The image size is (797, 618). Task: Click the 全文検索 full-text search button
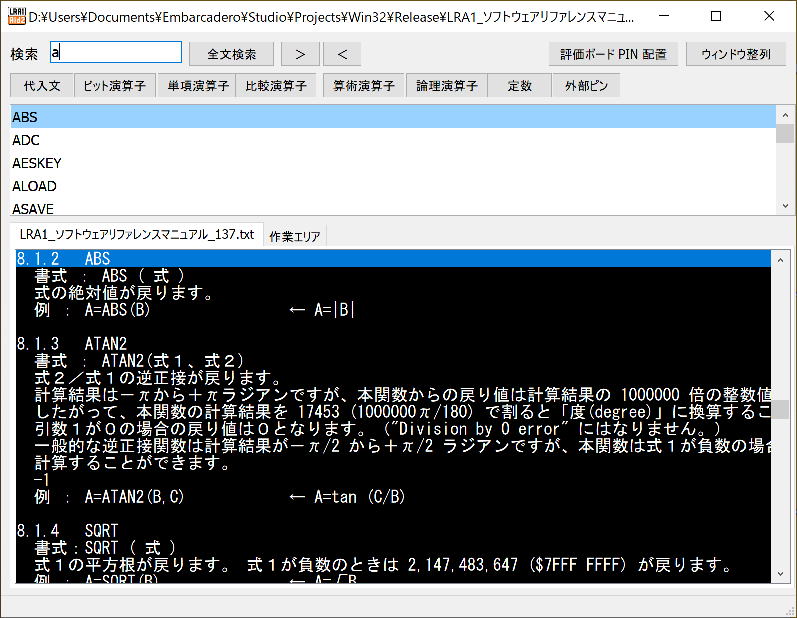click(x=231, y=54)
